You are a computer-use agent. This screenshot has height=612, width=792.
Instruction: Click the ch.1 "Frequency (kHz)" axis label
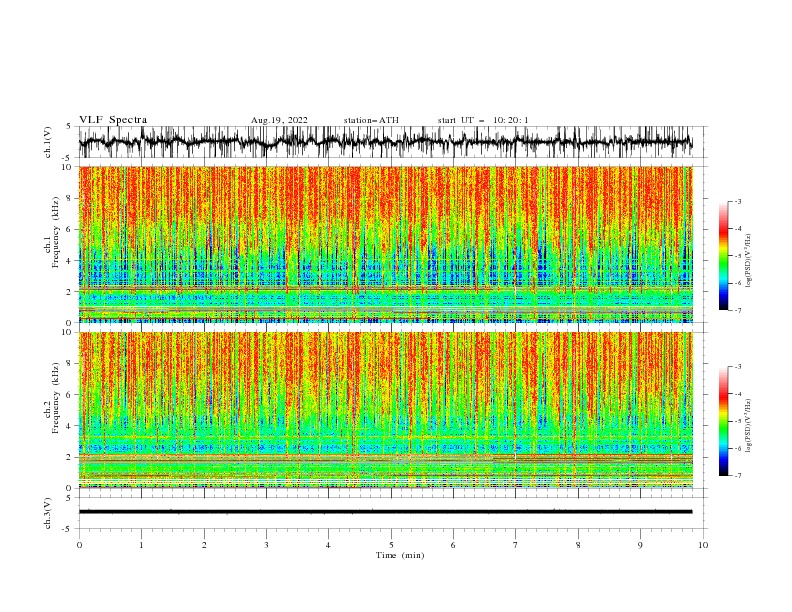click(55, 232)
